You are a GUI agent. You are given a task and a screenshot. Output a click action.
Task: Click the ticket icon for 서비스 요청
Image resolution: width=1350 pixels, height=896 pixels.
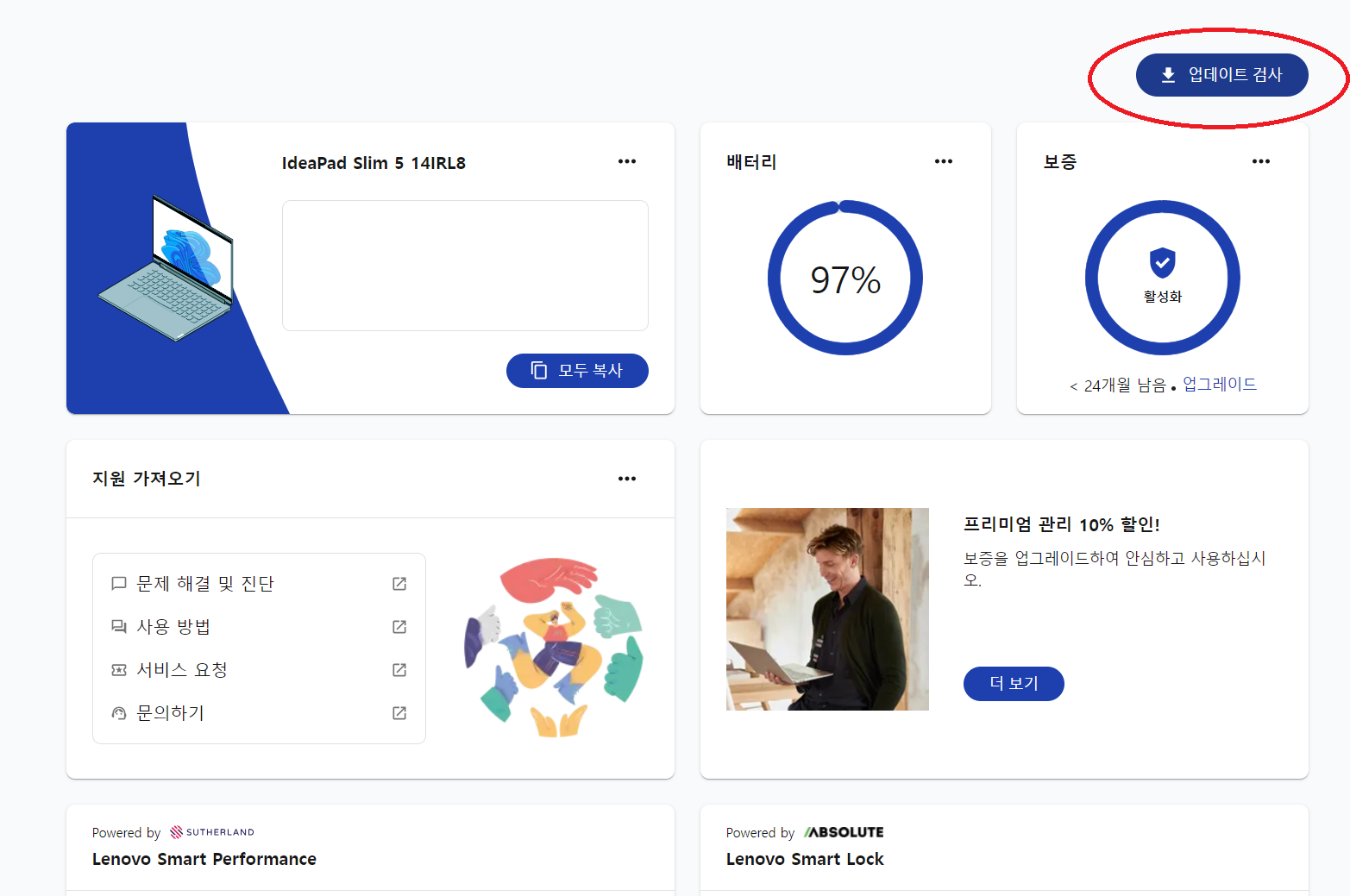pos(119,670)
